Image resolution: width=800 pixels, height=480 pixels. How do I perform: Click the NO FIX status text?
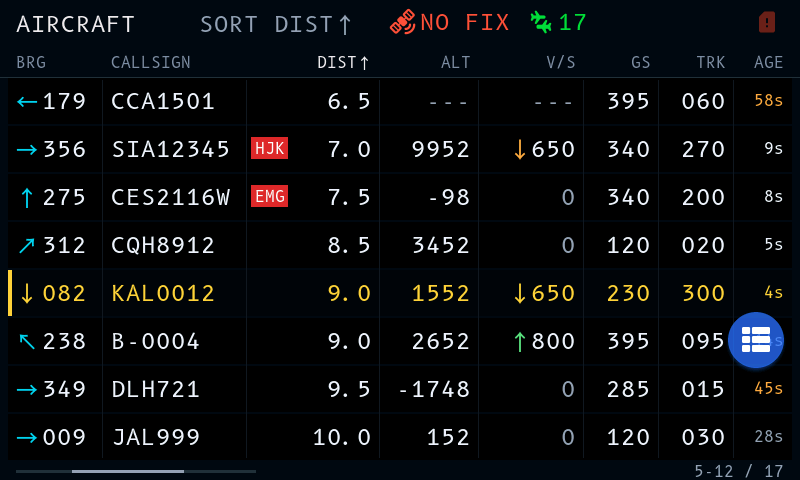(465, 22)
